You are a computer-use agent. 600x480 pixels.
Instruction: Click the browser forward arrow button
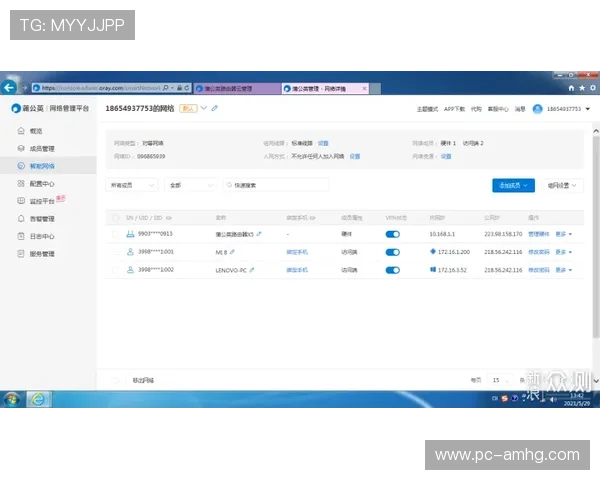[x=24, y=88]
